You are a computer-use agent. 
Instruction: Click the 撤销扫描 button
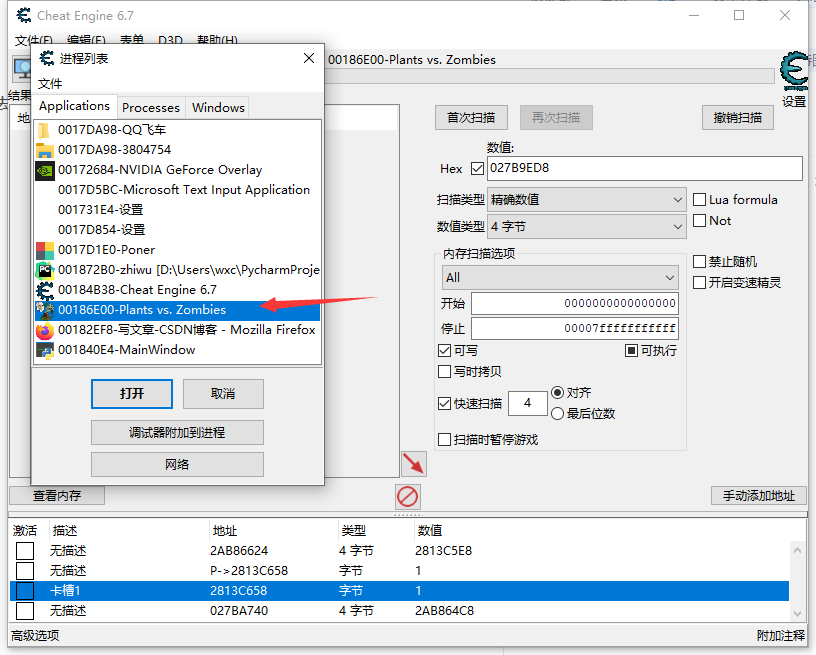click(737, 118)
